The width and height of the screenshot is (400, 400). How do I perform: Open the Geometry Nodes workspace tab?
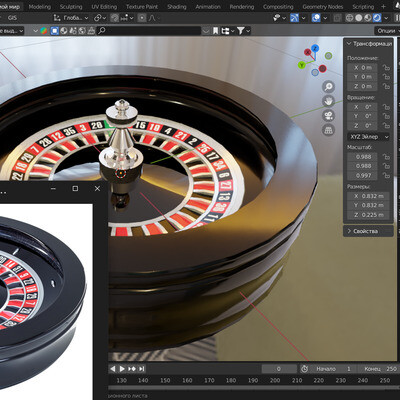click(322, 7)
